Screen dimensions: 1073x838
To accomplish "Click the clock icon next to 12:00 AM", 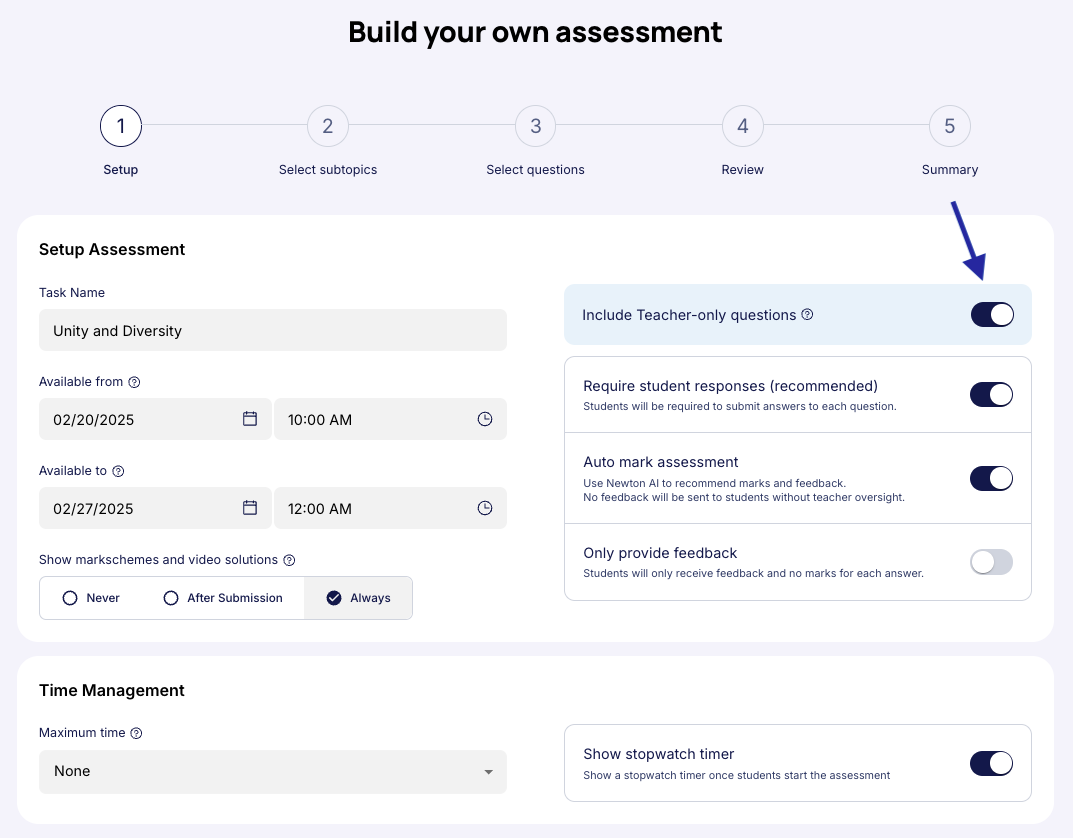I will point(485,508).
